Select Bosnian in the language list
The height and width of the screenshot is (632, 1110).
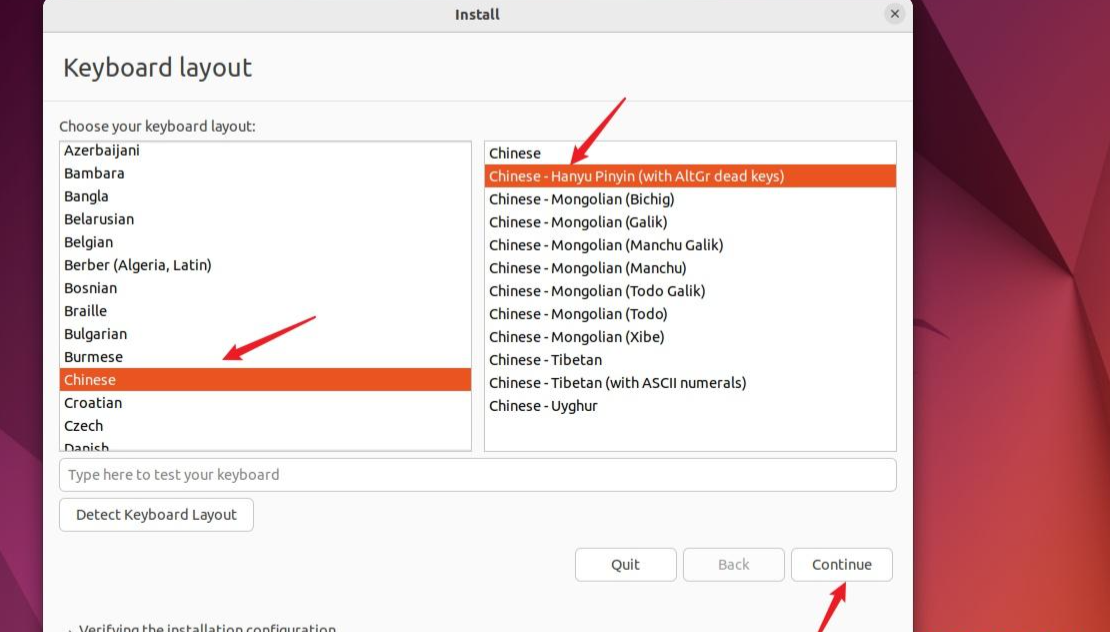[x=265, y=288]
